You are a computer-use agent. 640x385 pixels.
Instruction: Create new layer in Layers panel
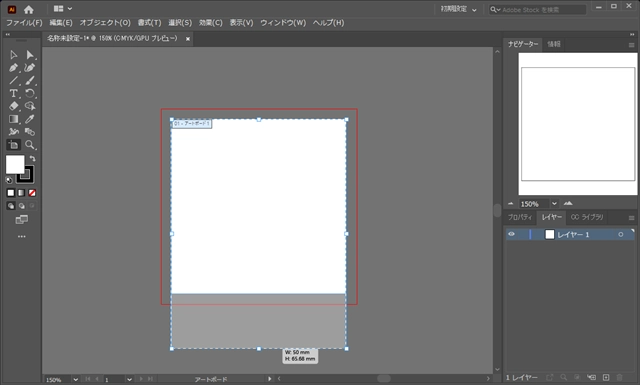[x=606, y=378]
